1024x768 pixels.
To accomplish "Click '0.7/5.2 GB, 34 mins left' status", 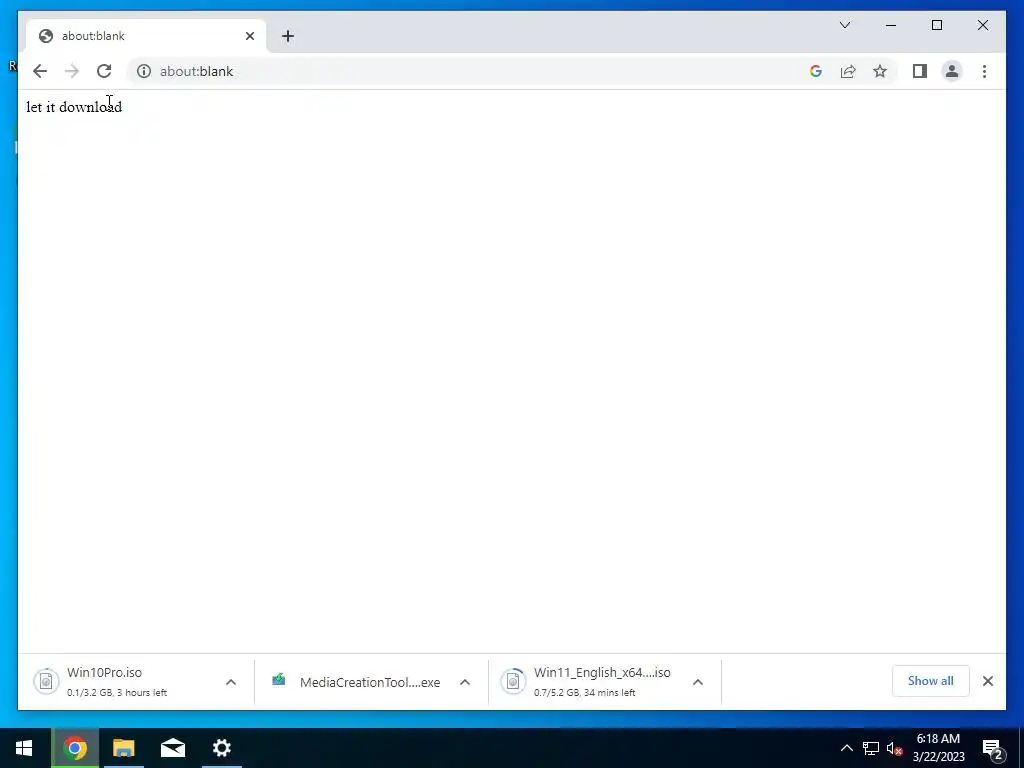I will point(584,692).
